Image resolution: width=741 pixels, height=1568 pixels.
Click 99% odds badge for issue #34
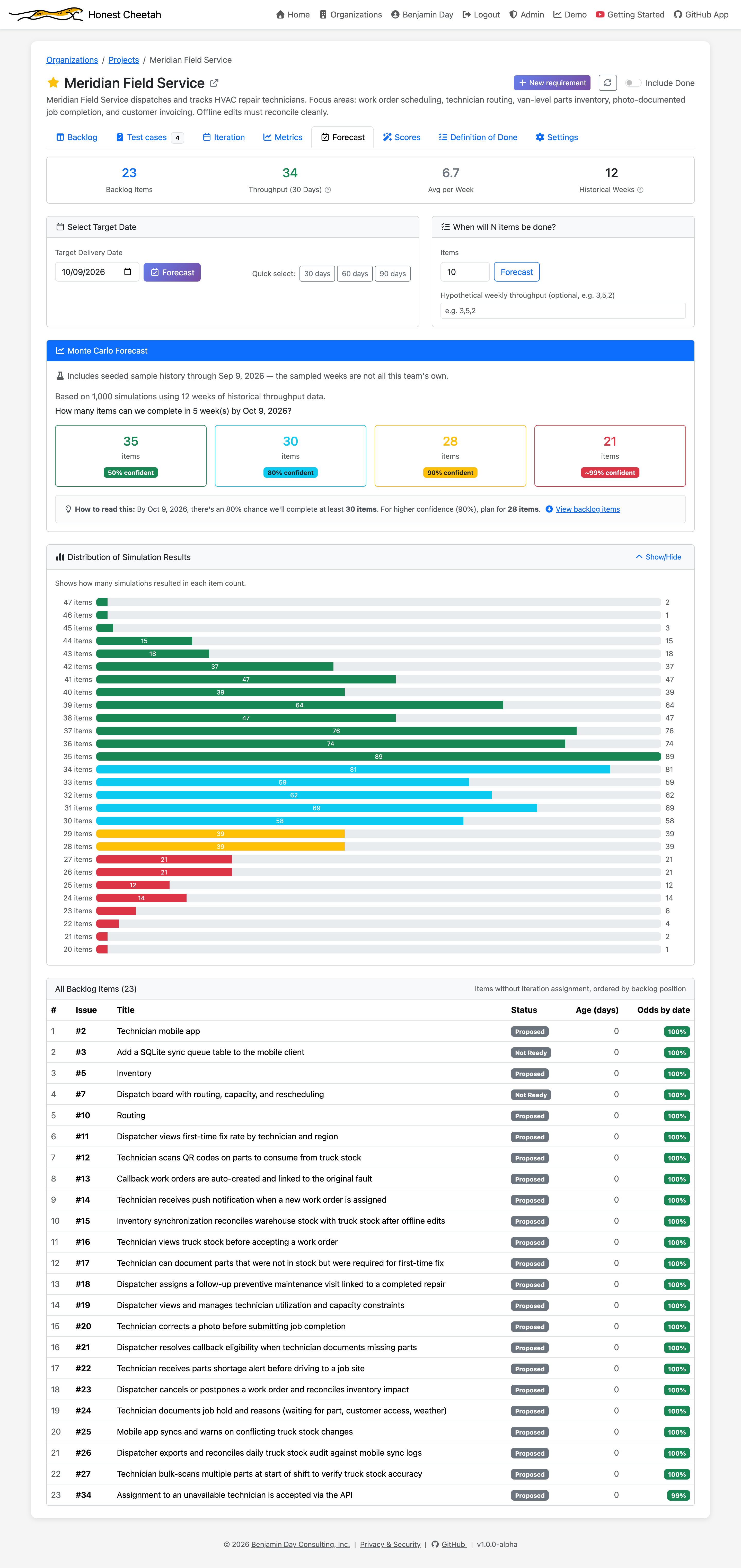click(x=678, y=1495)
